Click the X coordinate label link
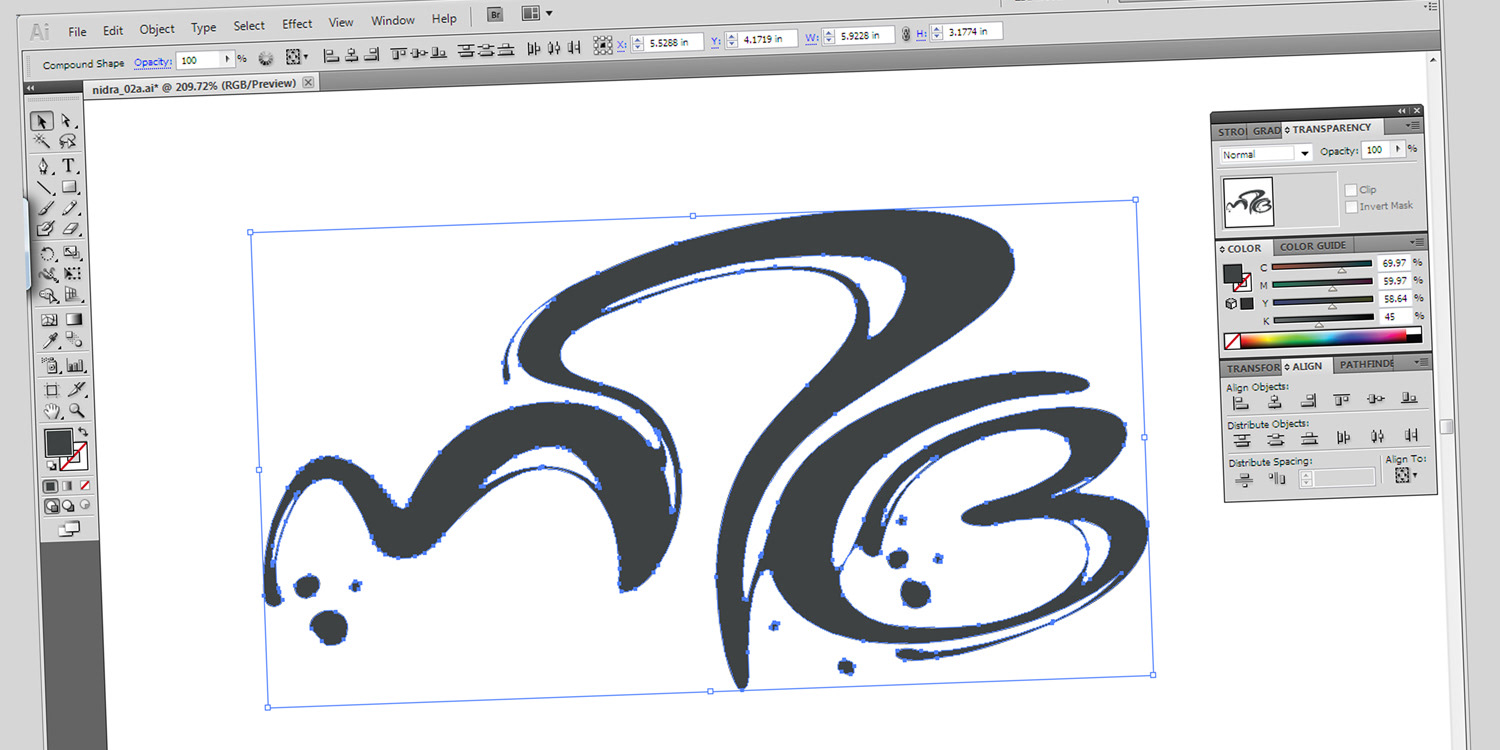1500x750 pixels. point(621,45)
